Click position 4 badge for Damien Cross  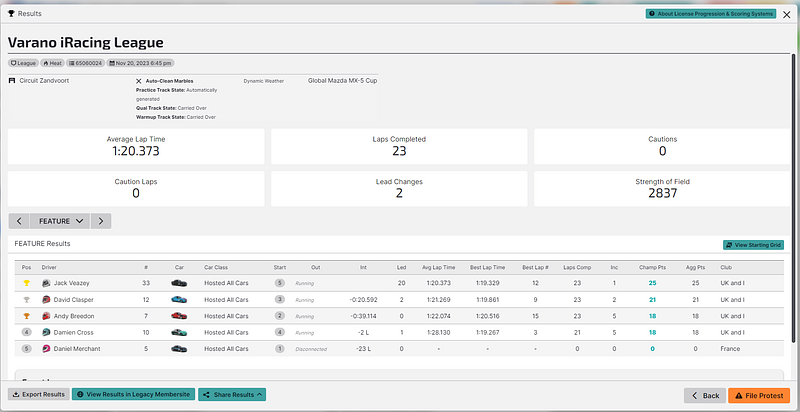coord(27,332)
